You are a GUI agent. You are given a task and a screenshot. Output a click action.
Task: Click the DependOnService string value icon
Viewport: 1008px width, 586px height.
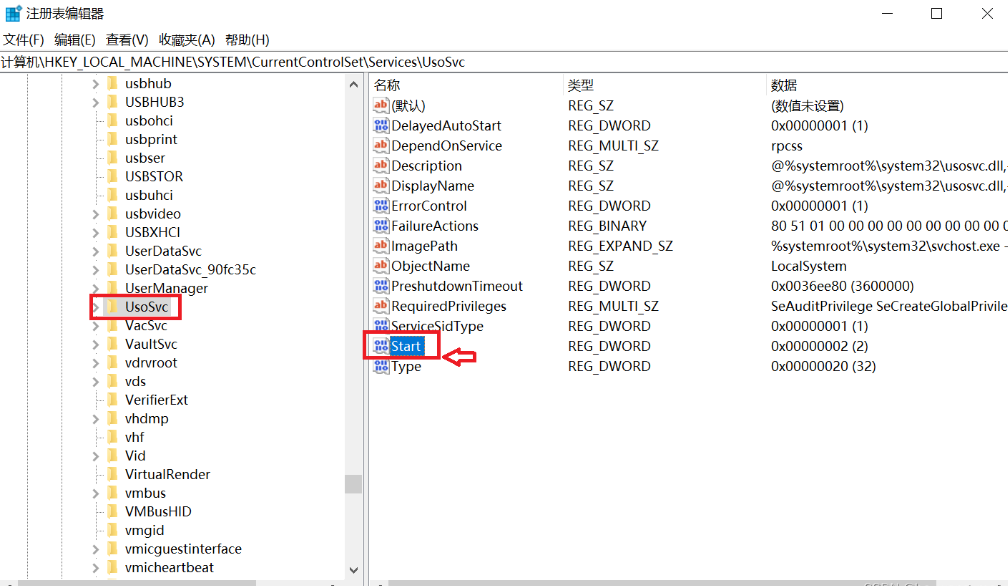pos(380,146)
